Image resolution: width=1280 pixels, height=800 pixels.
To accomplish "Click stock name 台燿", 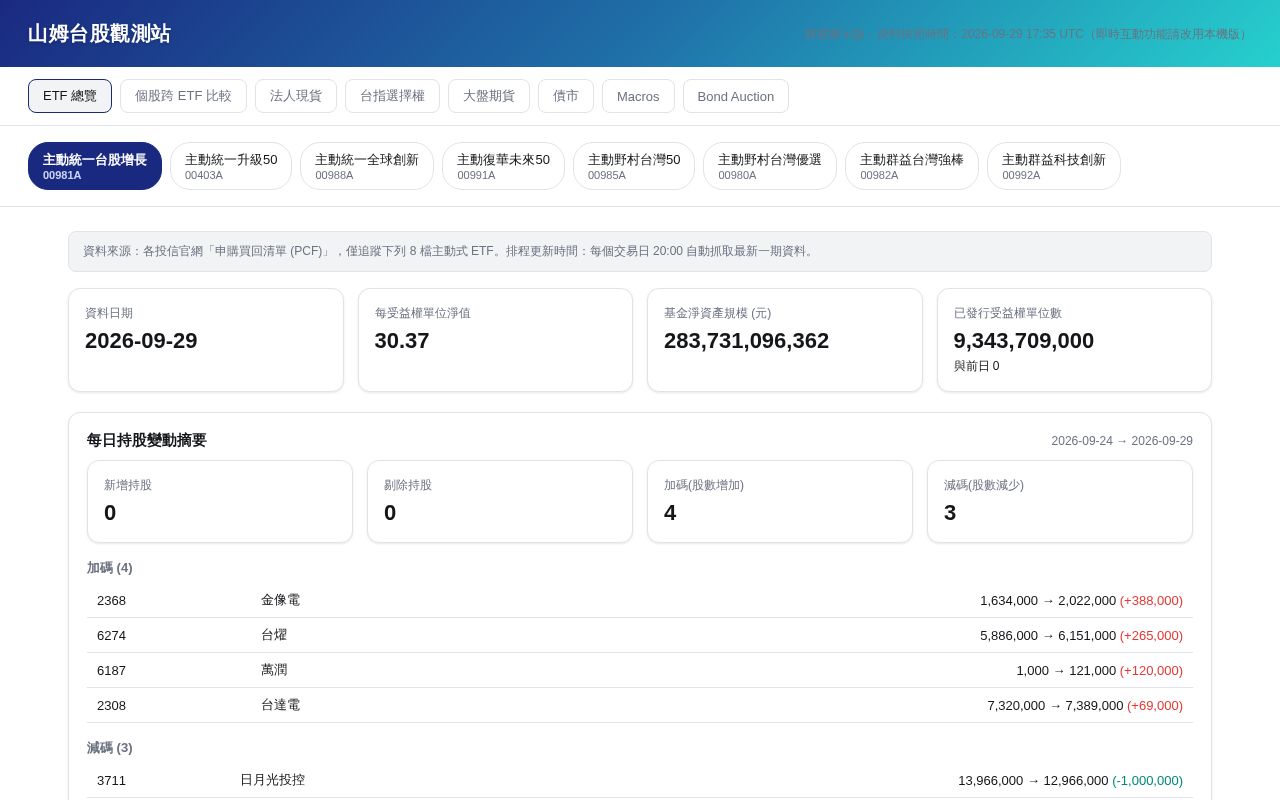I will pos(274,635).
